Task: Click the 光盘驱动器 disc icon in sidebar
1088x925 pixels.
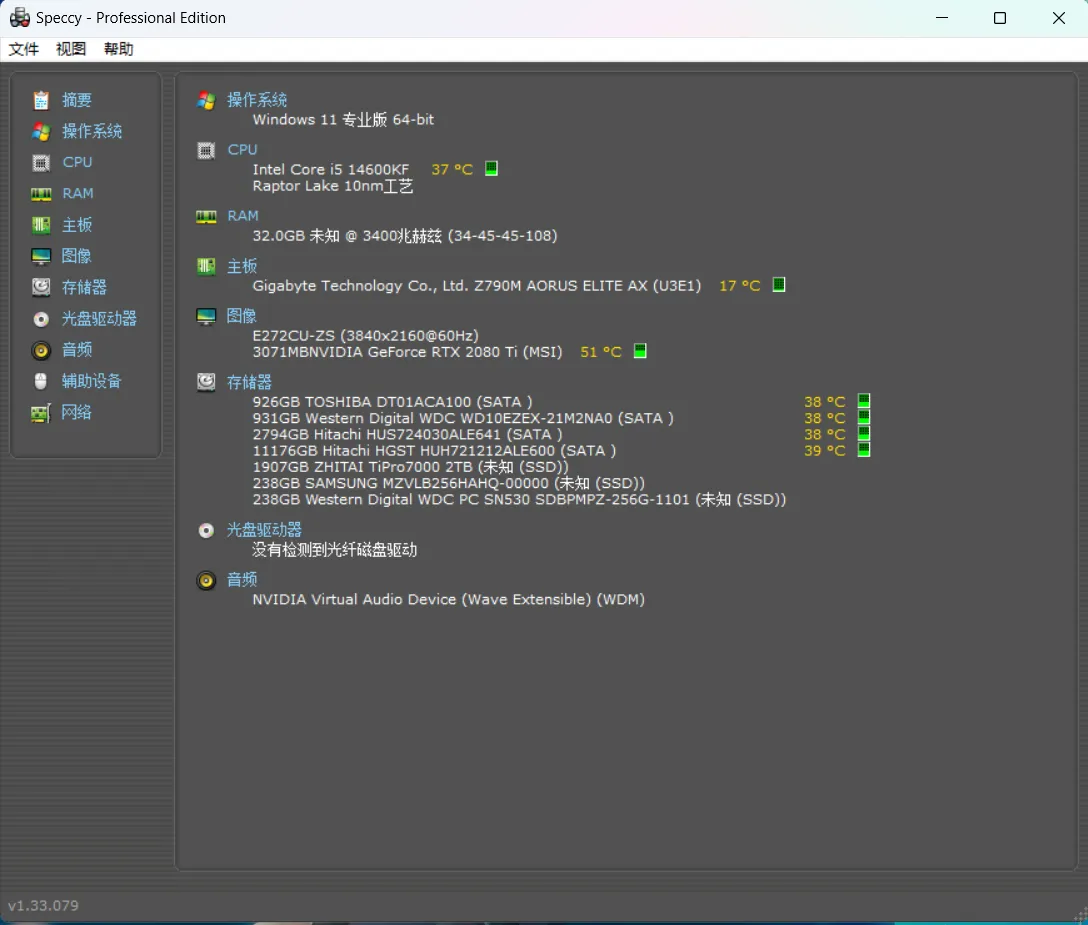Action: 41,319
